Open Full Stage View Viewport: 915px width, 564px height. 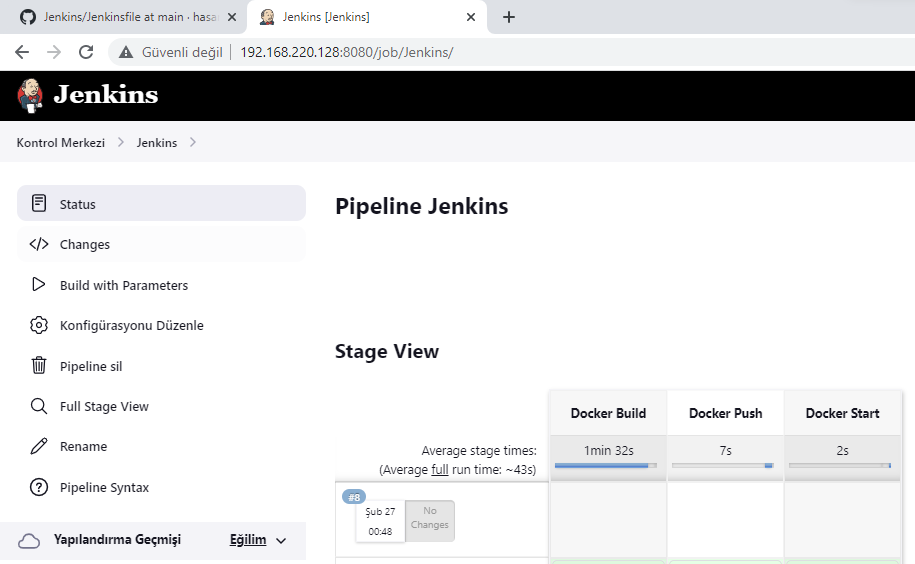point(161,406)
